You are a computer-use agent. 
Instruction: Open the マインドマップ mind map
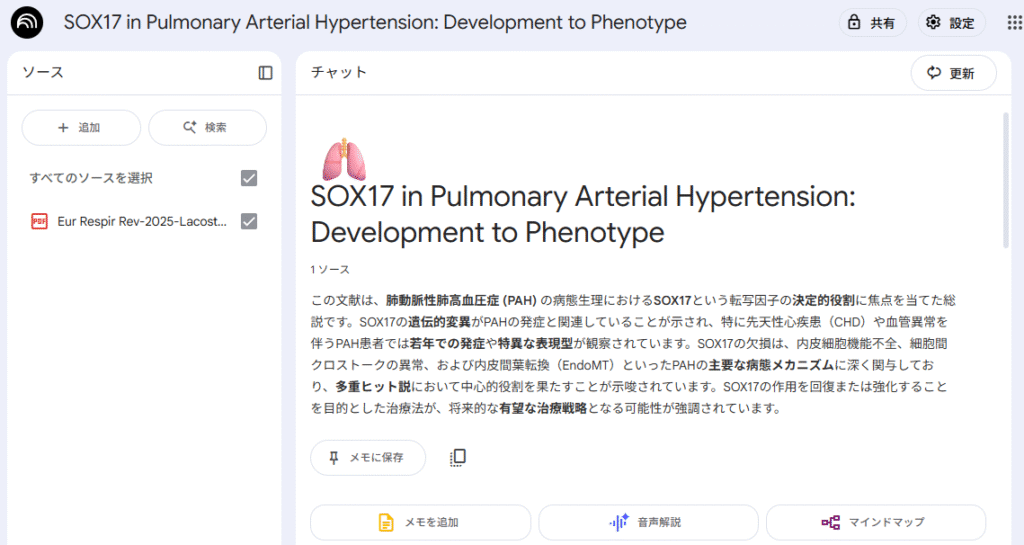coord(875,522)
